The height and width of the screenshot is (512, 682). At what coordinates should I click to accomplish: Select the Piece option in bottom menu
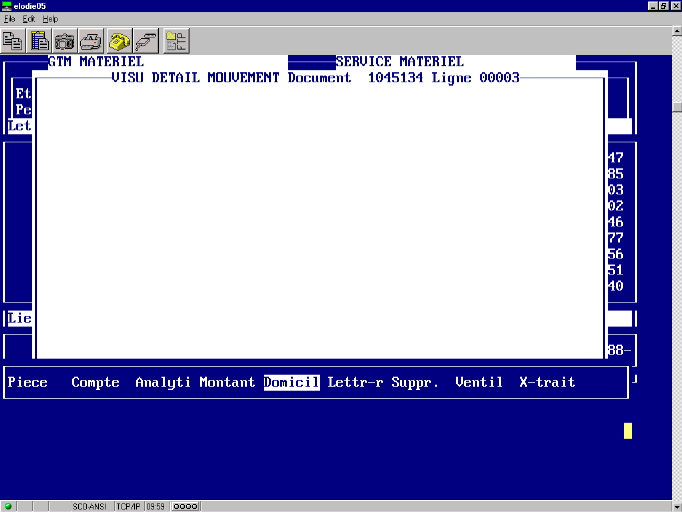[x=28, y=382]
